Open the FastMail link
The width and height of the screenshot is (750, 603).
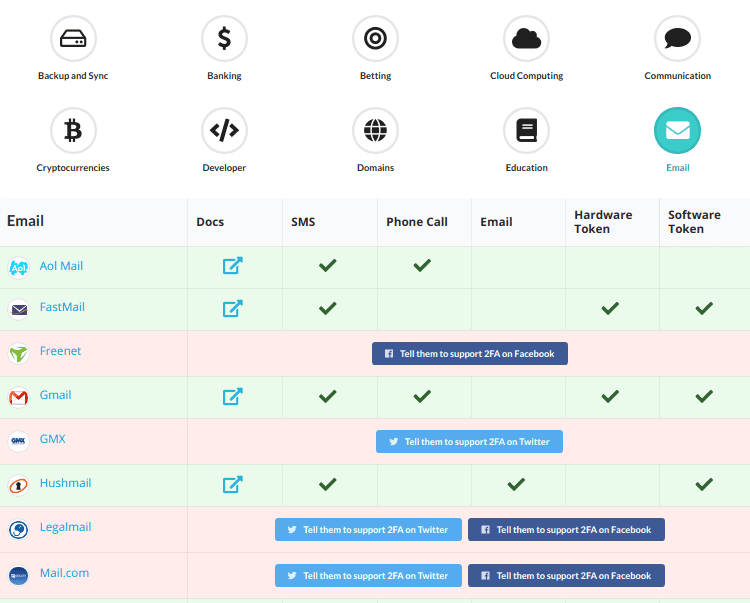(62, 307)
